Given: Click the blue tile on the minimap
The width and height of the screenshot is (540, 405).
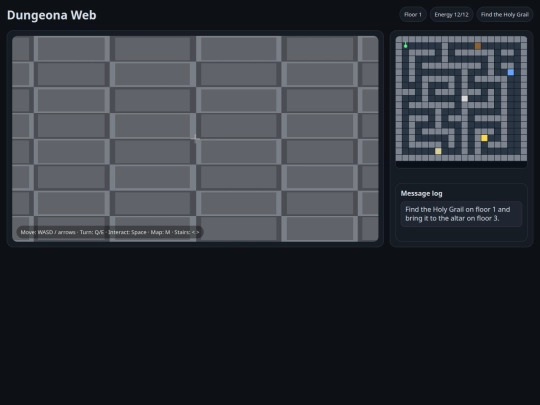Looking at the screenshot, I should [x=511, y=72].
